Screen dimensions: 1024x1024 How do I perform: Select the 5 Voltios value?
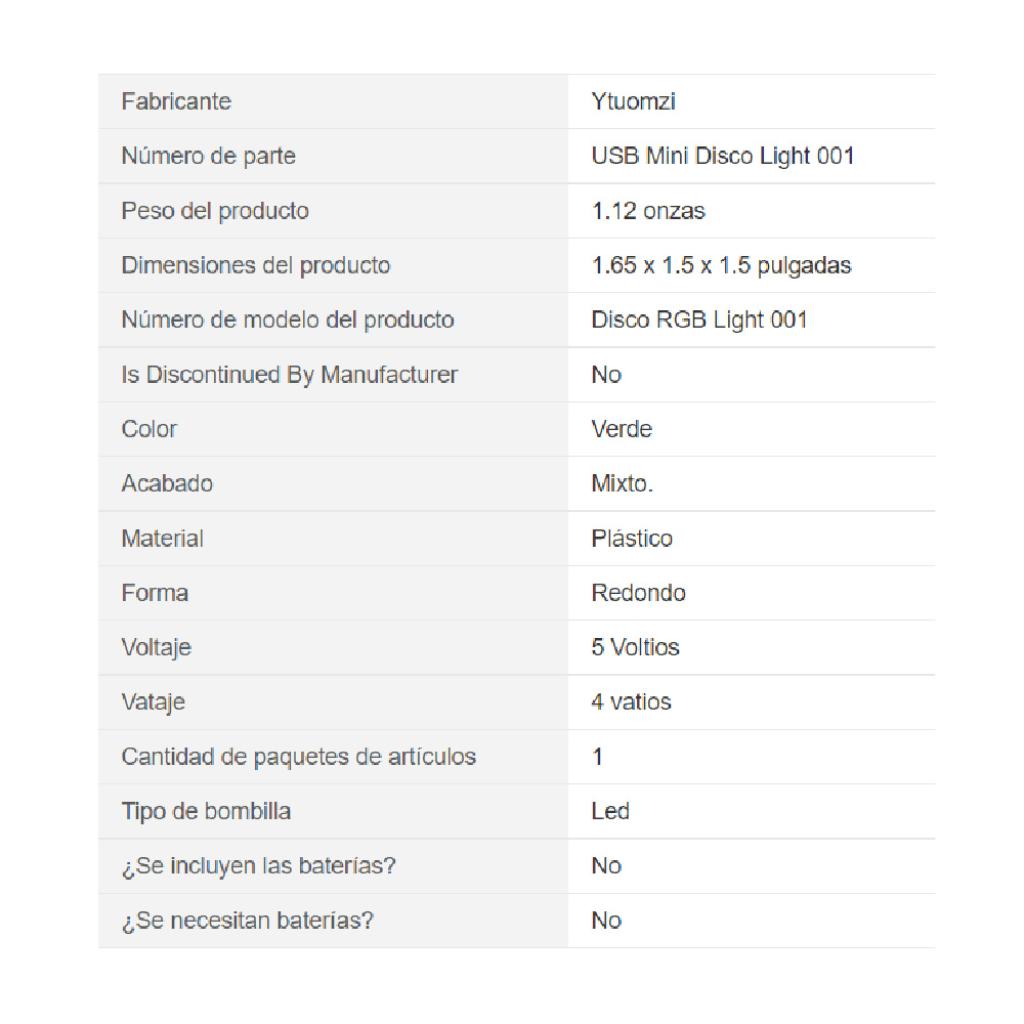635,647
